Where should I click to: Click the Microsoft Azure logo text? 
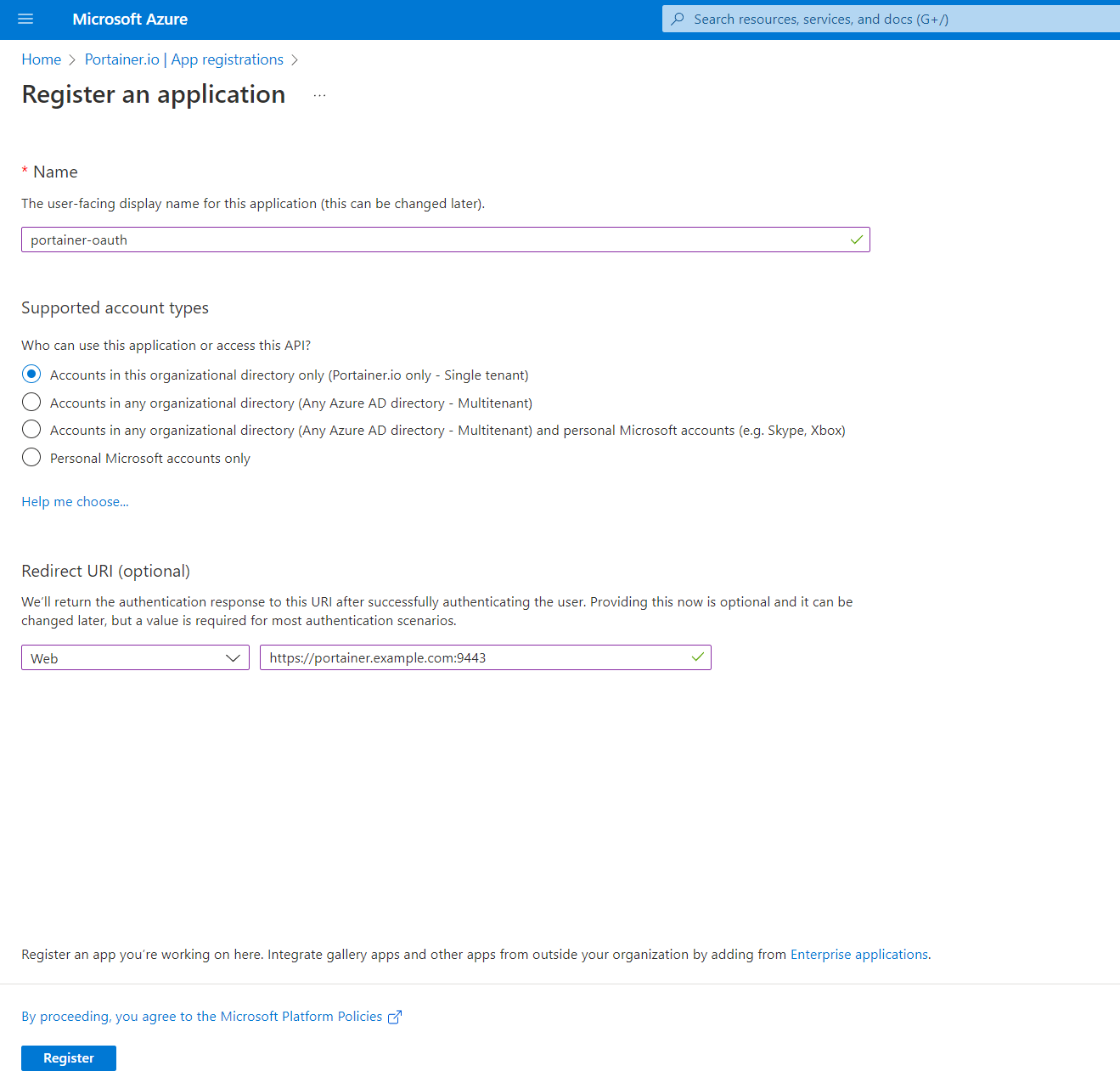click(130, 19)
